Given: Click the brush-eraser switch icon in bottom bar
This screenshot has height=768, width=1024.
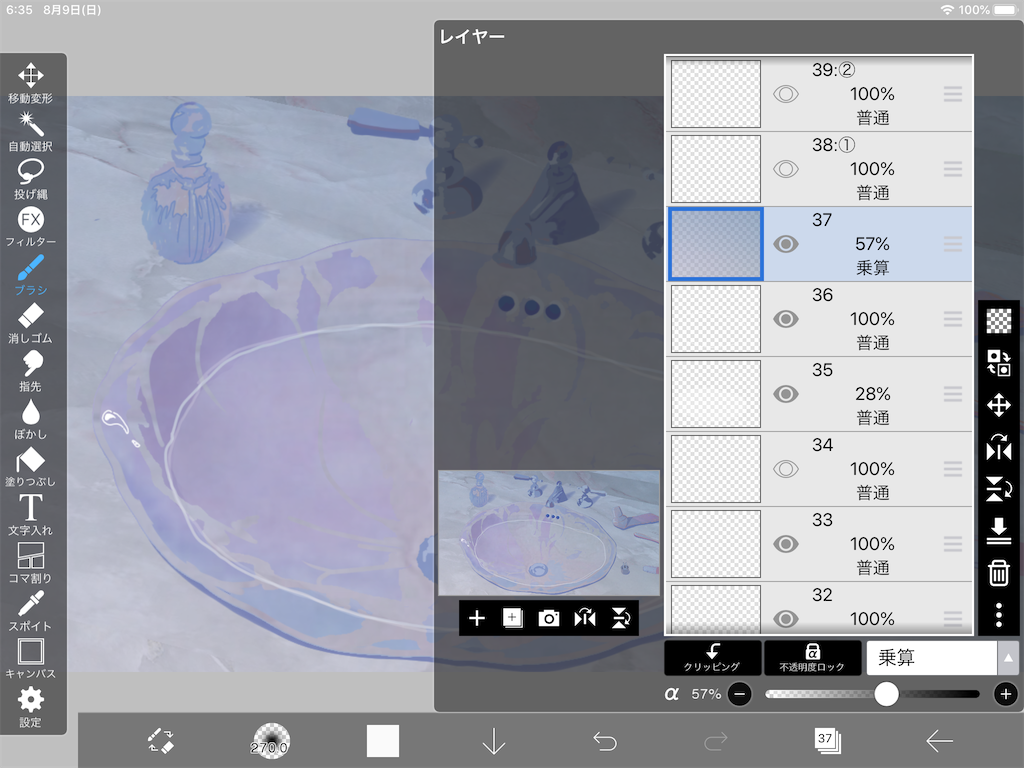Looking at the screenshot, I should 161,741.
